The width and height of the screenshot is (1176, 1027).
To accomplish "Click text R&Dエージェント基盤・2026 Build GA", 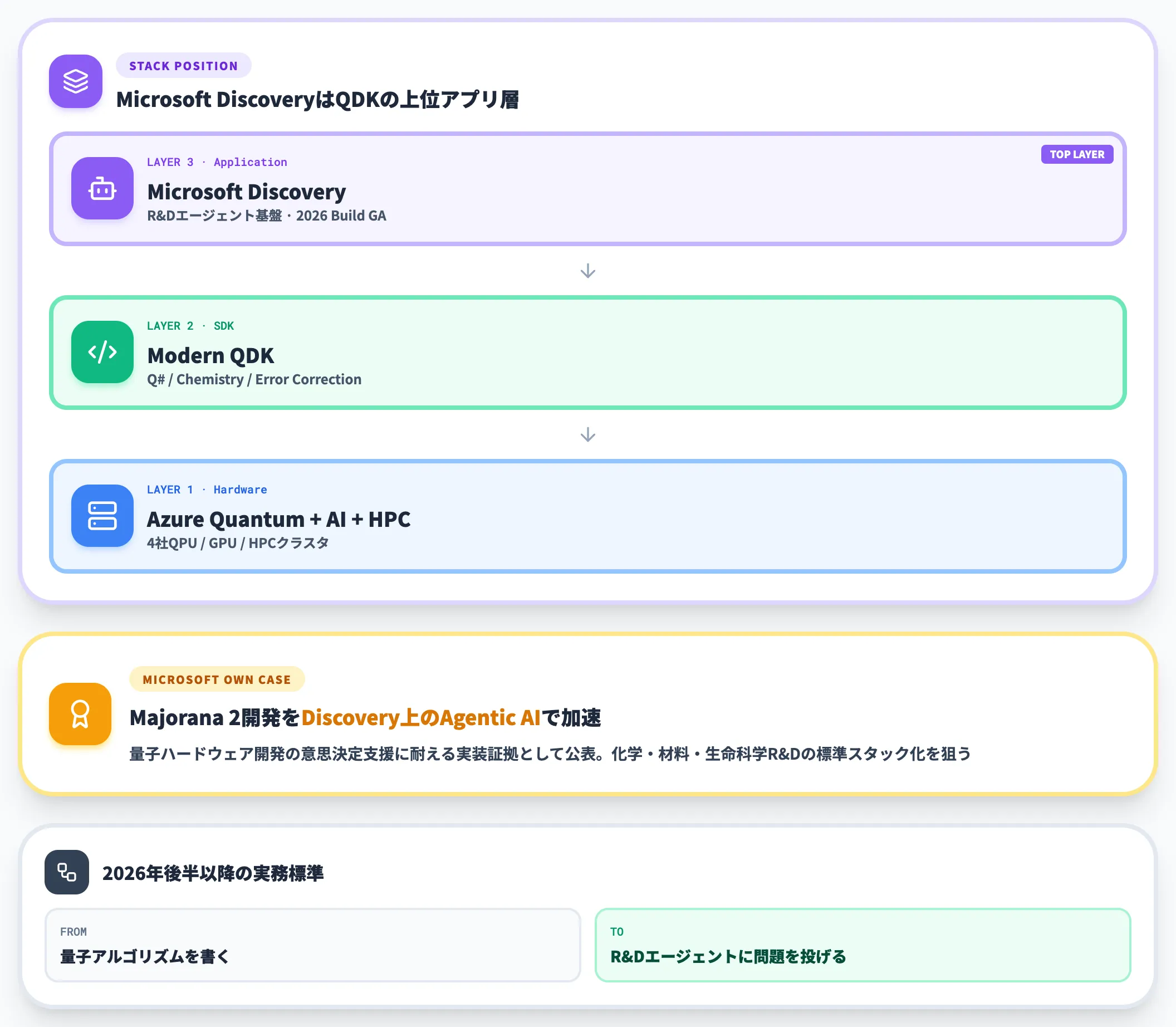I will (x=267, y=216).
